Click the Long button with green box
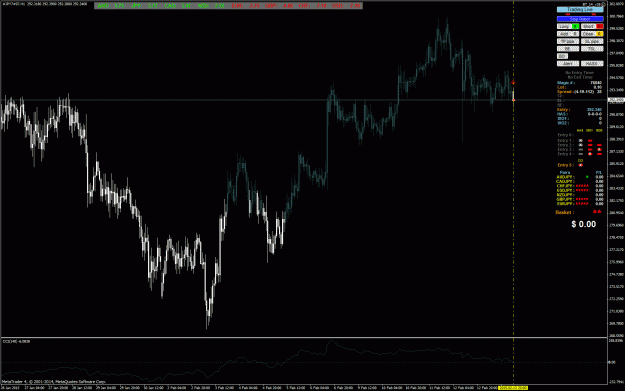This screenshot has width=625, height=391. pos(568,26)
